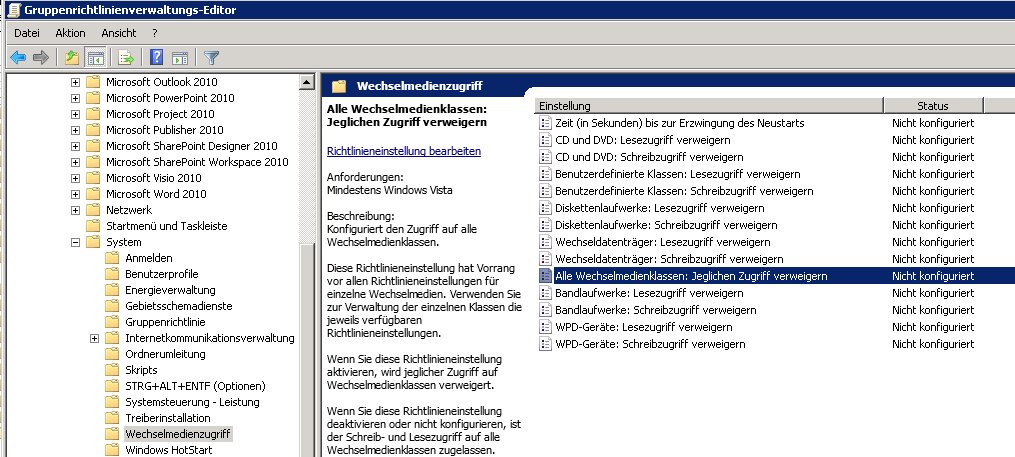Toggle the console tree pane icon
1015x457 pixels.
pyautogui.click(x=96, y=57)
